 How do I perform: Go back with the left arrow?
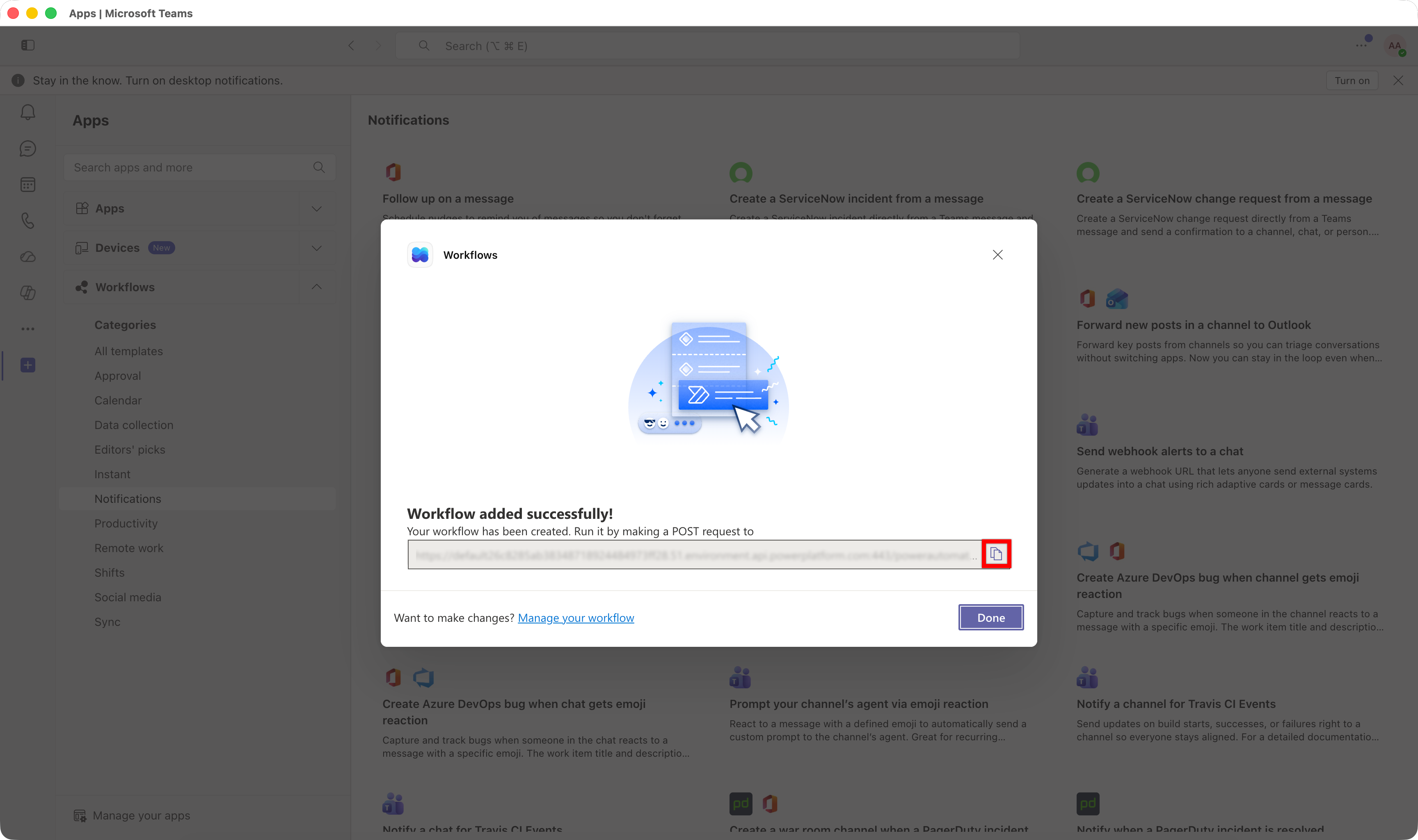352,46
